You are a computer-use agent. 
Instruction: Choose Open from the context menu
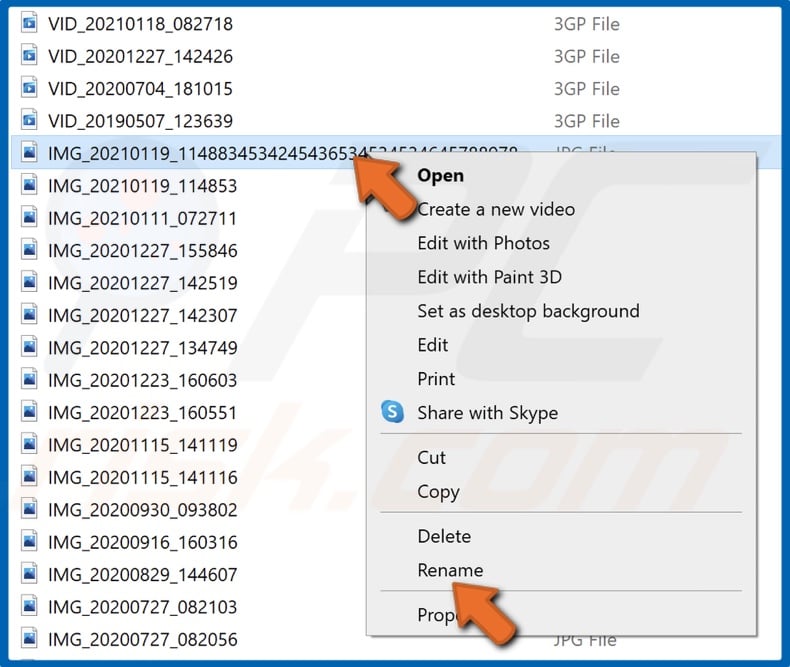[440, 175]
